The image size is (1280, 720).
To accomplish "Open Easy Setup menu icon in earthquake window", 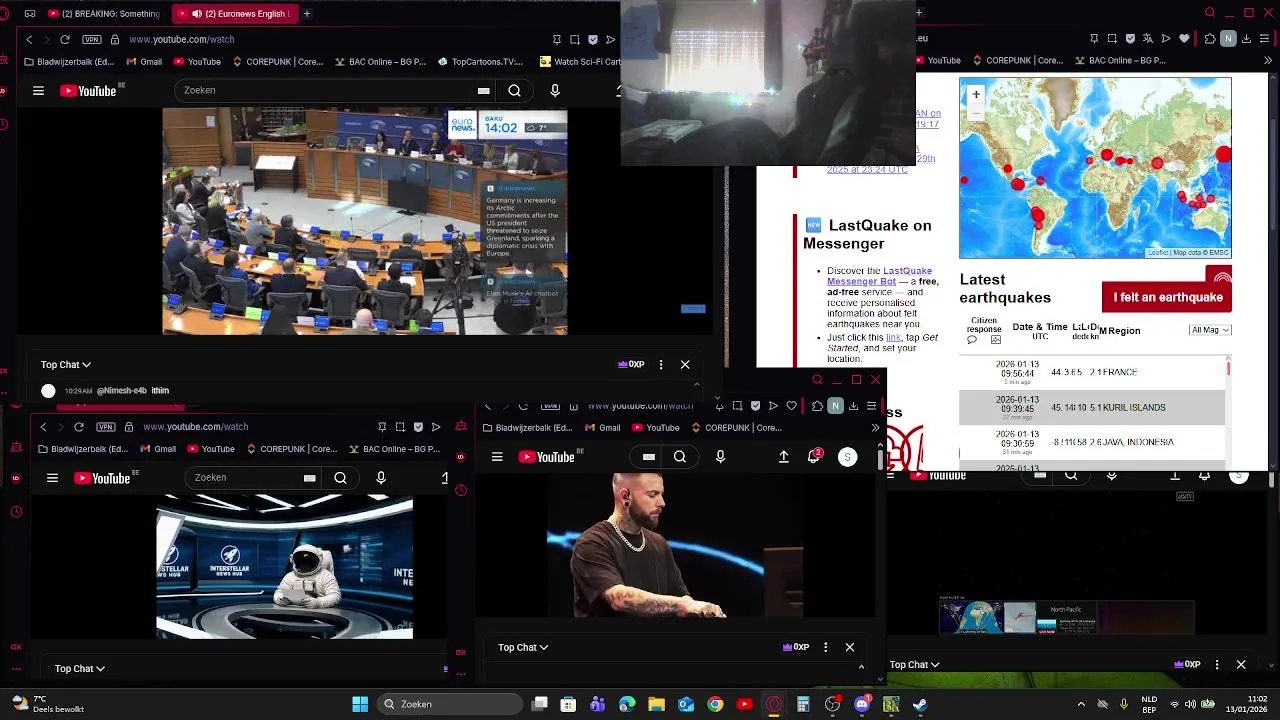I will coord(1265,39).
